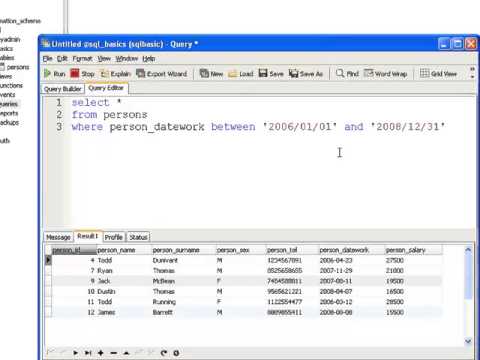
Task: Click the Explain toolbar button
Action: [x=116, y=74]
